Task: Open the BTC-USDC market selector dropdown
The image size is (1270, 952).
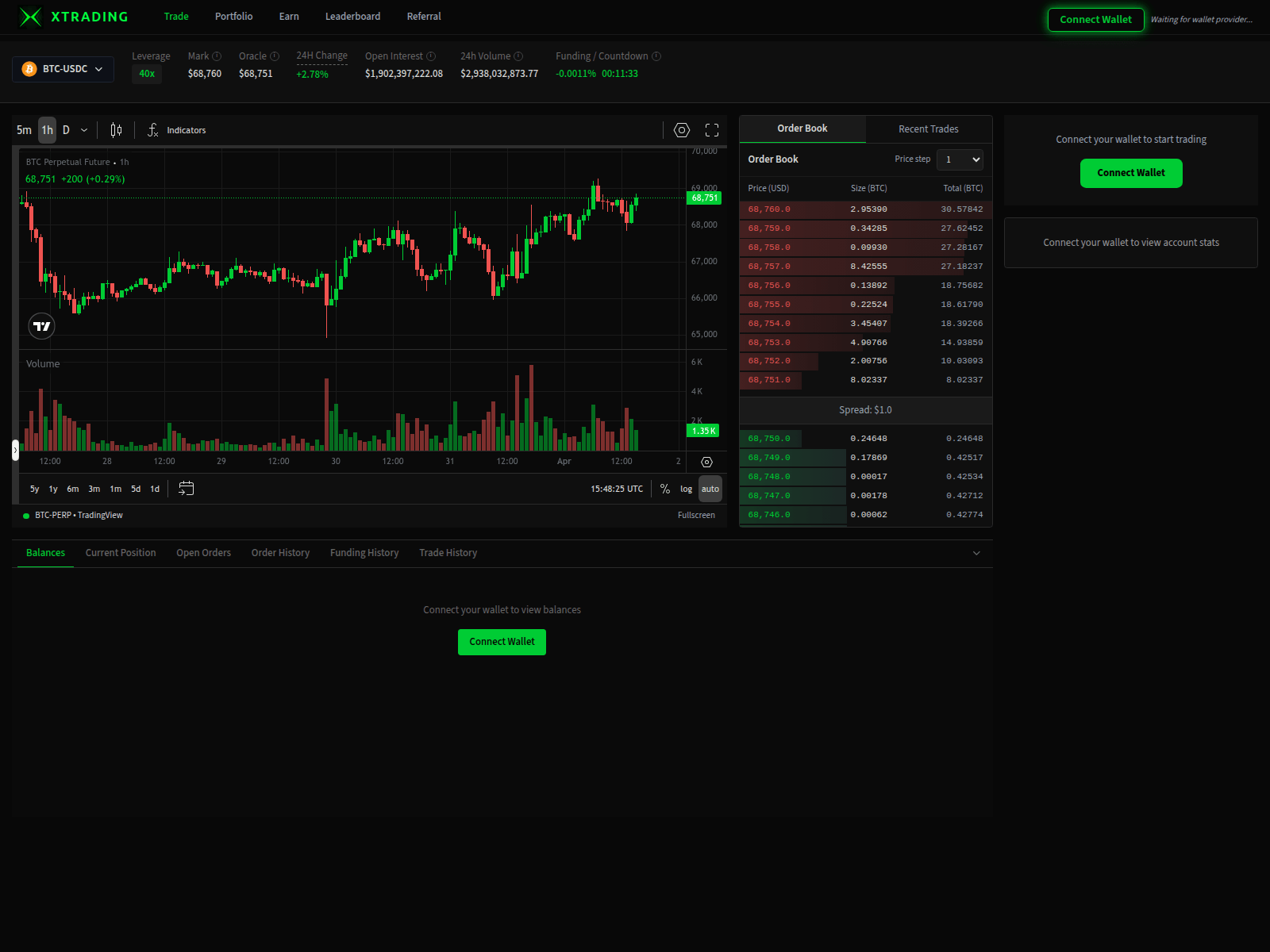Action: pyautogui.click(x=63, y=69)
